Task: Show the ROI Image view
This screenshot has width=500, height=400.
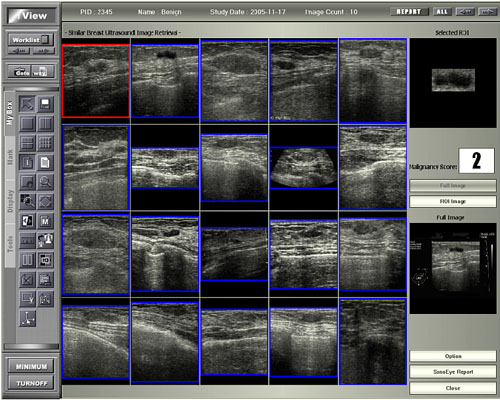Action: pos(453,201)
